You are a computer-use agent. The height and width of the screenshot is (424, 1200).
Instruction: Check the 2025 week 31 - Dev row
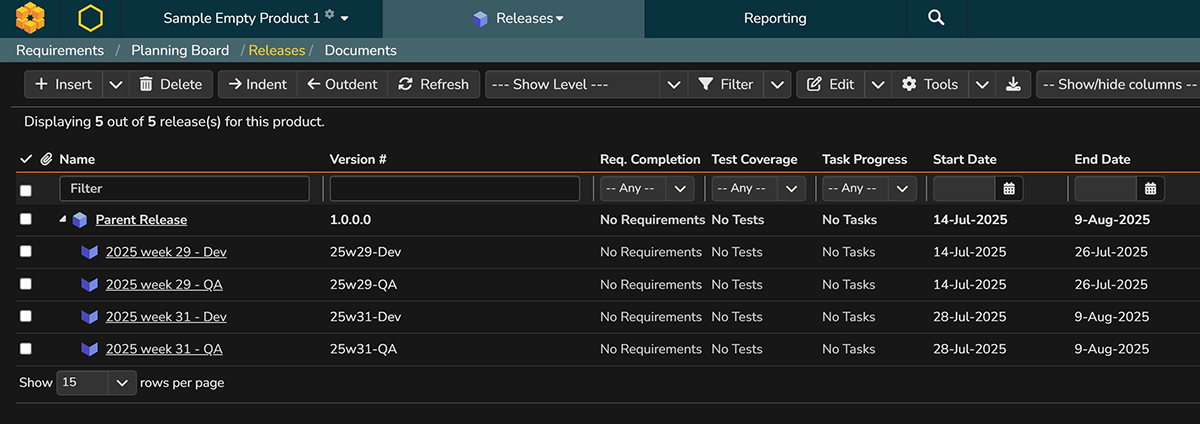26,317
